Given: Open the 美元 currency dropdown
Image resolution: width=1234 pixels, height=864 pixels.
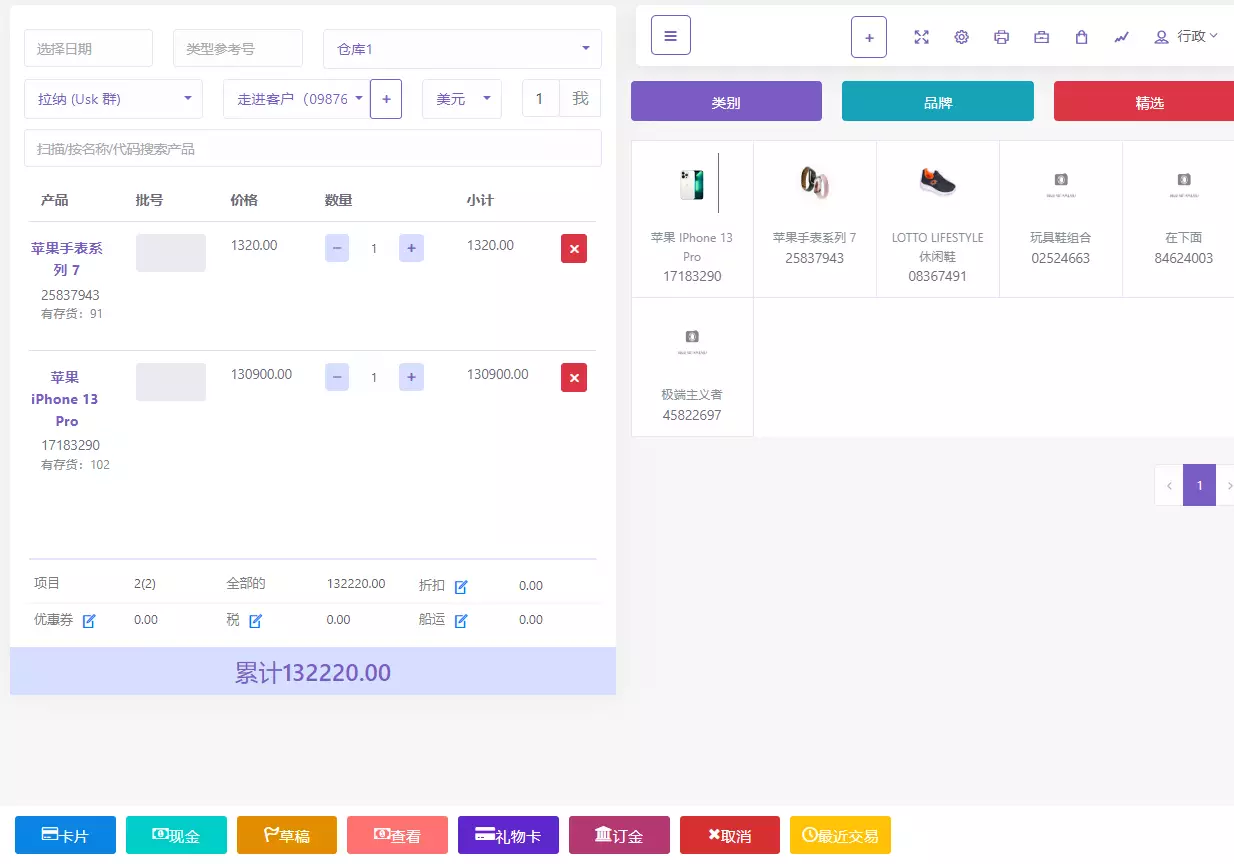Looking at the screenshot, I should [462, 99].
